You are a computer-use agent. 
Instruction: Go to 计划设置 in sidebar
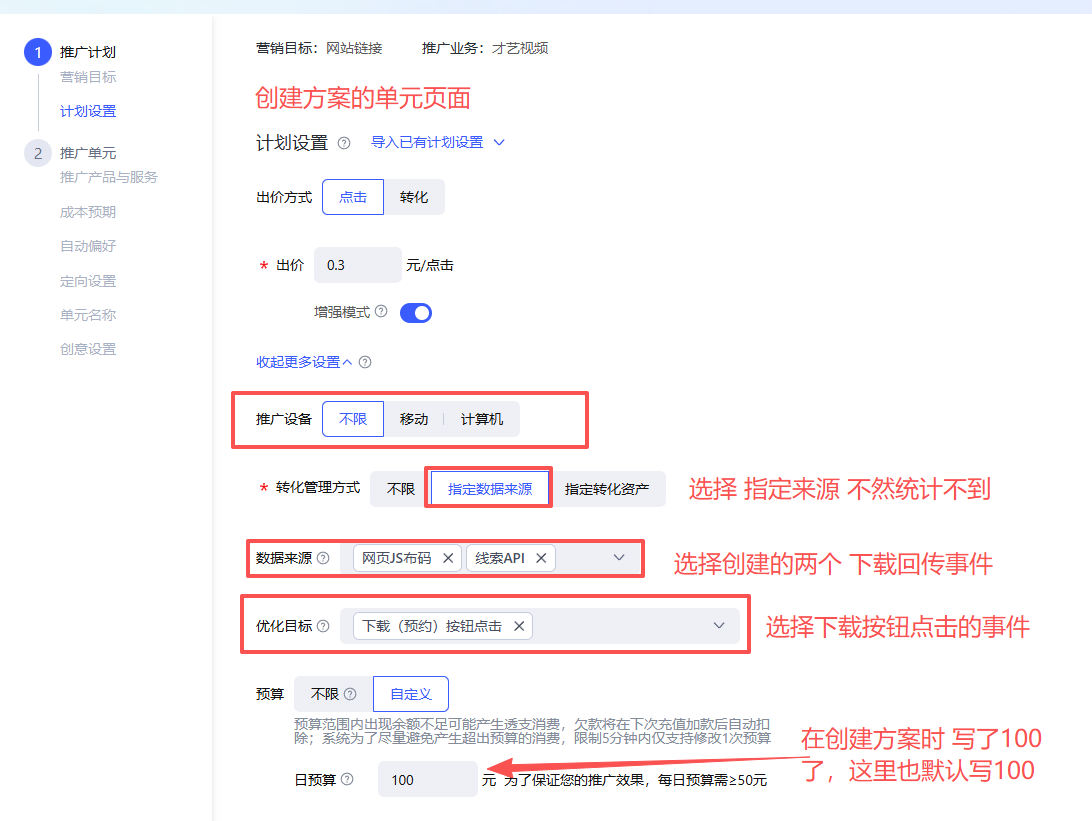(88, 111)
